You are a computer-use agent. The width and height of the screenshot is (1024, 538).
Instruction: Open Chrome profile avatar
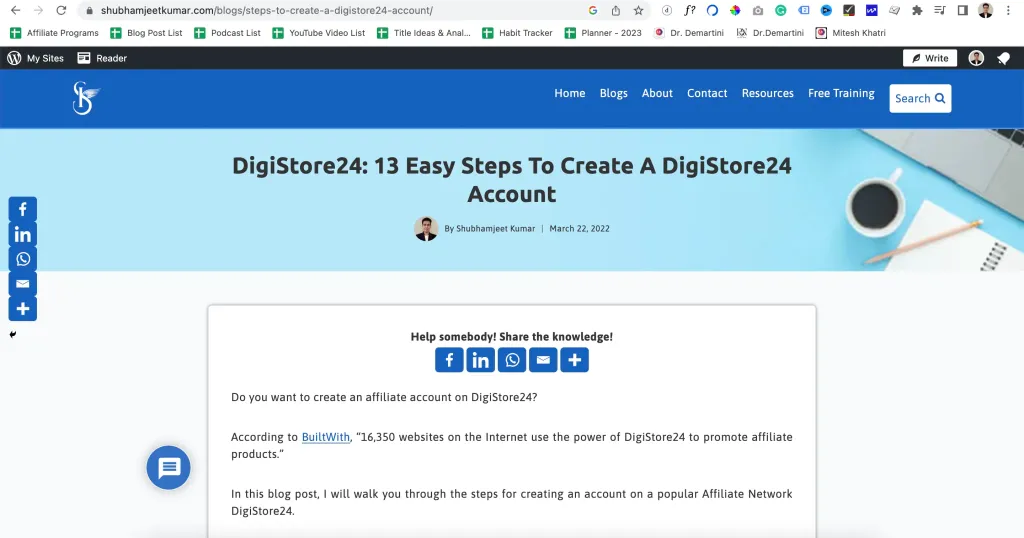pos(985,10)
